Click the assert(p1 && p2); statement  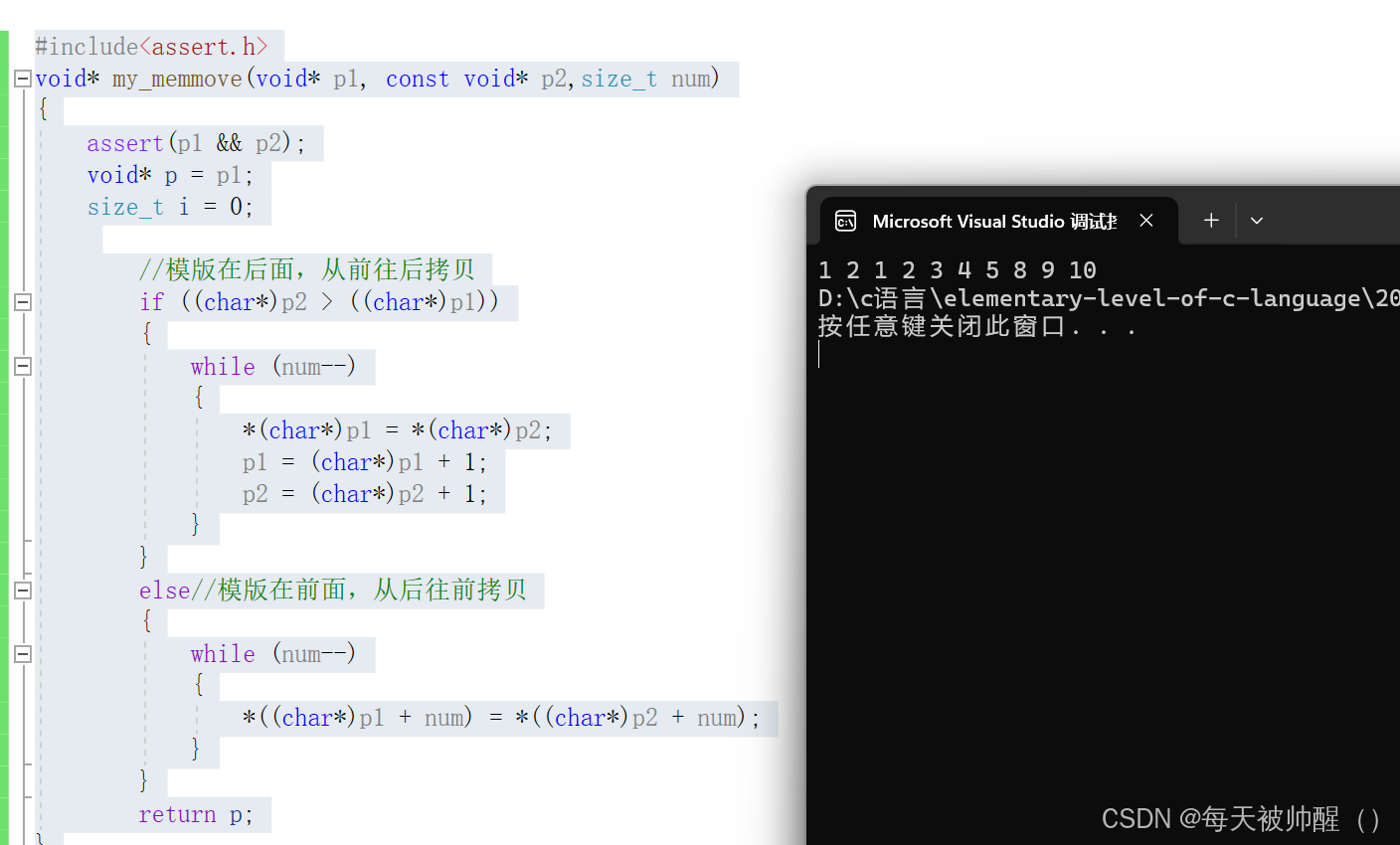(x=196, y=143)
